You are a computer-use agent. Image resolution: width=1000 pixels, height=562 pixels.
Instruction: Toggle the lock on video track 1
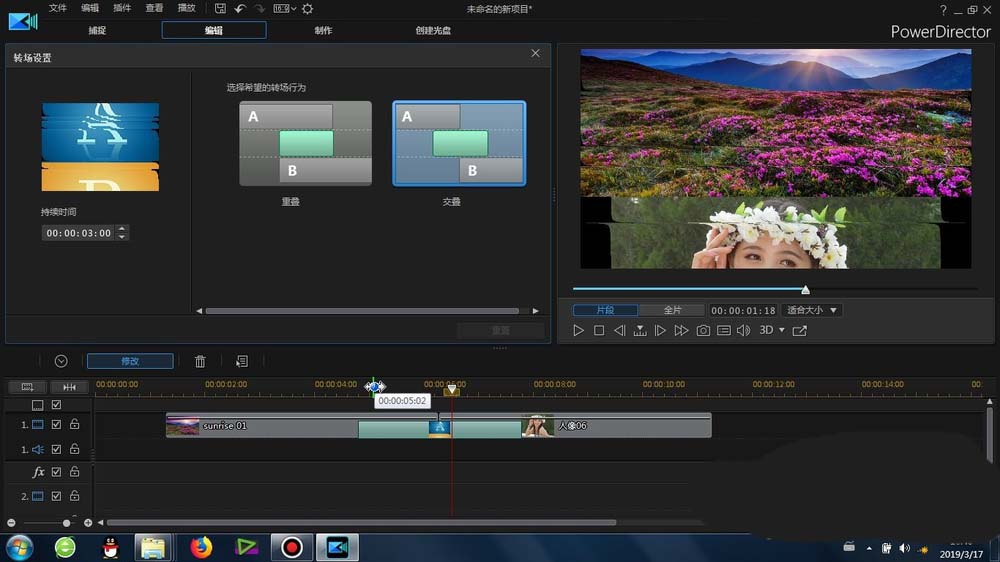click(74, 425)
